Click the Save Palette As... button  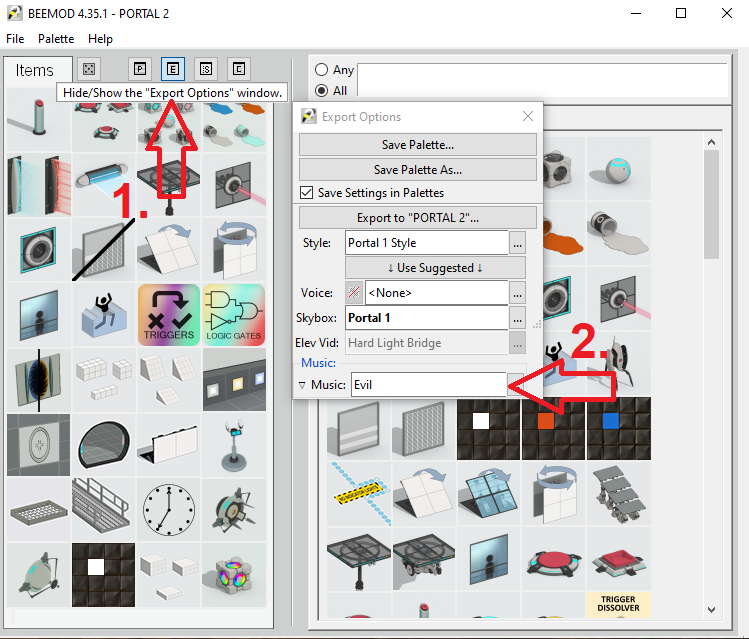[x=418, y=170]
